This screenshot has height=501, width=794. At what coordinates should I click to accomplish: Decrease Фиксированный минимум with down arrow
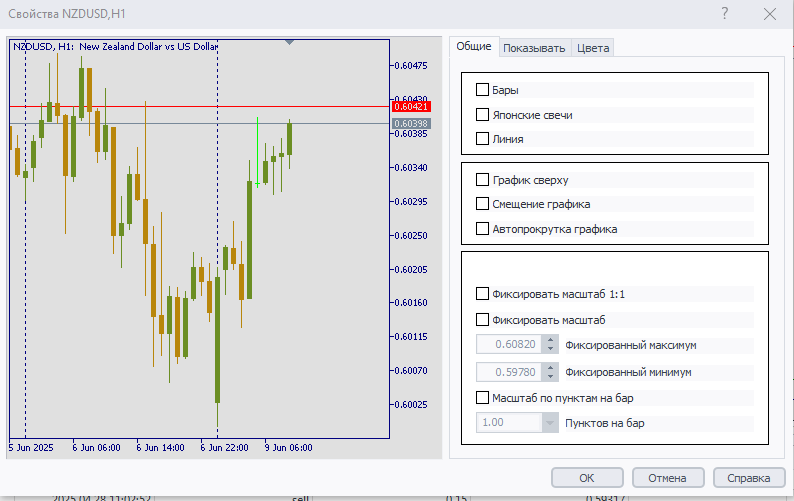pyautogui.click(x=550, y=376)
